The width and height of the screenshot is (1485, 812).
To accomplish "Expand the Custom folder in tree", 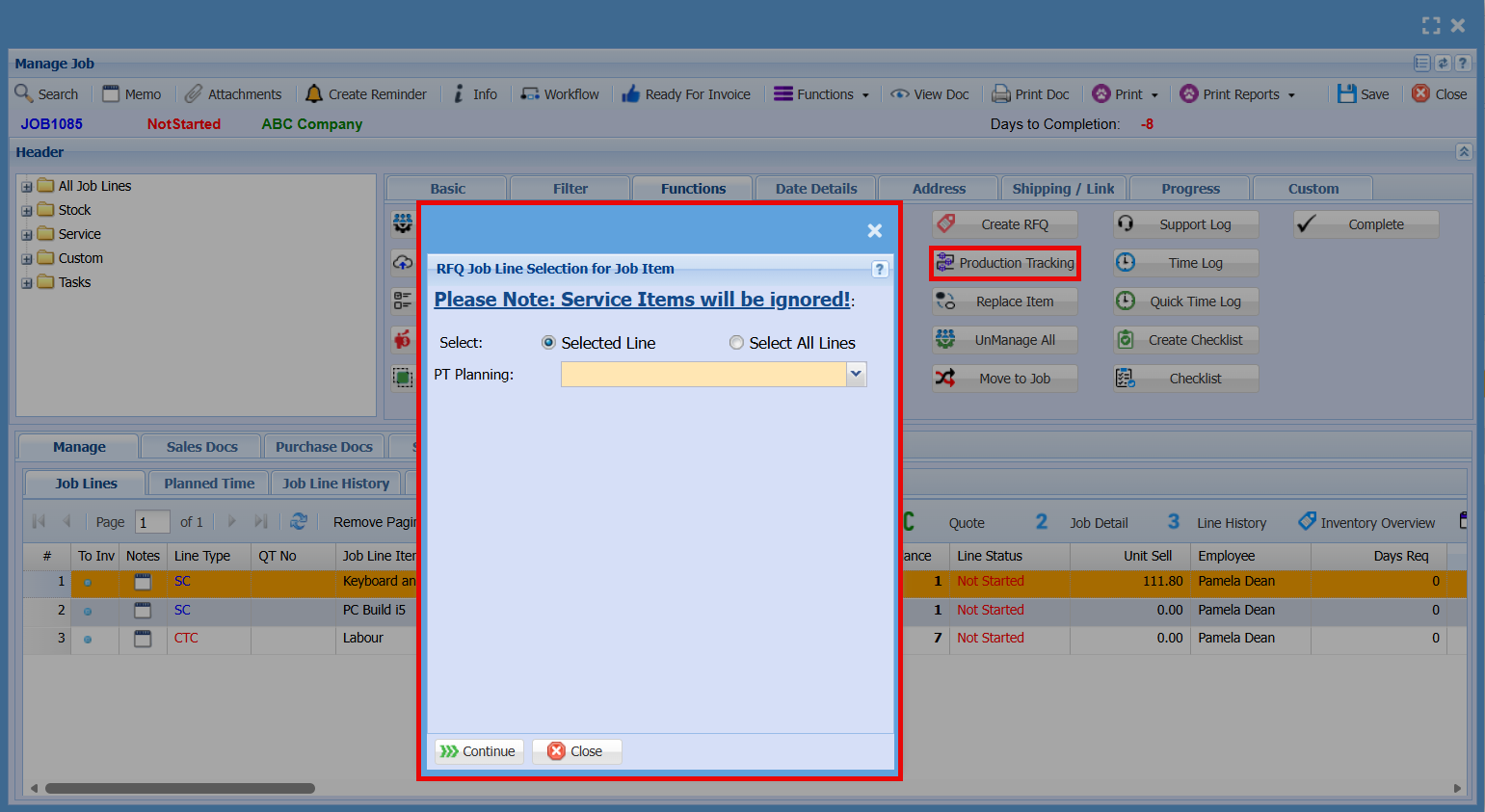I will point(27,259).
